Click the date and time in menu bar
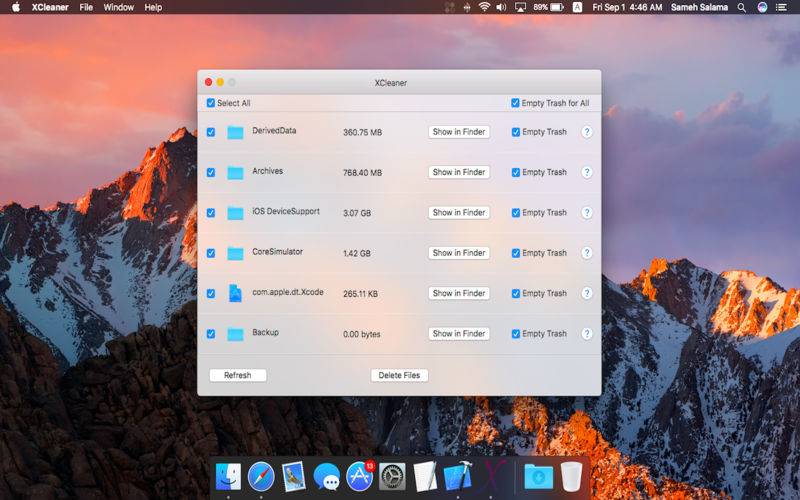This screenshot has height=500, width=800. 627,7
